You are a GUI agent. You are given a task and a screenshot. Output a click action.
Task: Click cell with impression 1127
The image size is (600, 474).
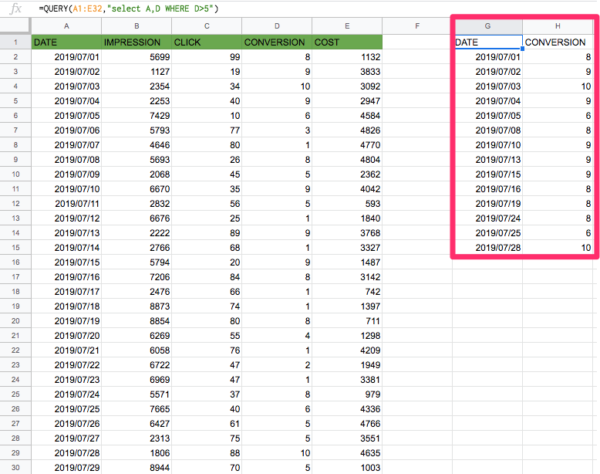pyautogui.click(x=137, y=72)
